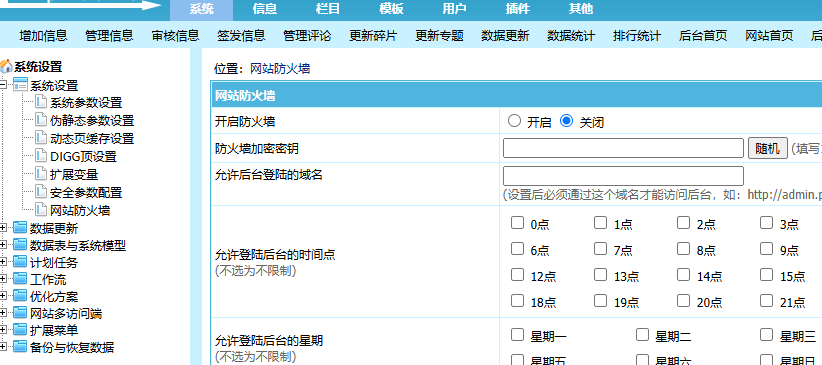The width and height of the screenshot is (822, 365).
Task: Click the house icon beside 系统设置 header
Action: tap(6, 67)
